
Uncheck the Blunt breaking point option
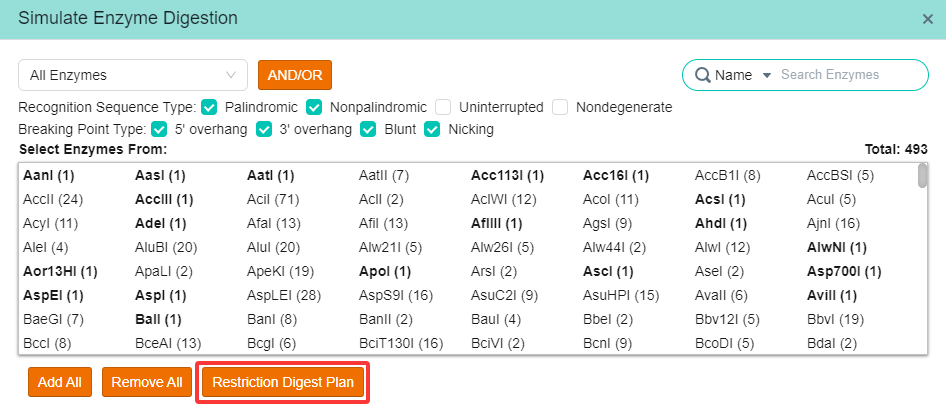coord(368,129)
